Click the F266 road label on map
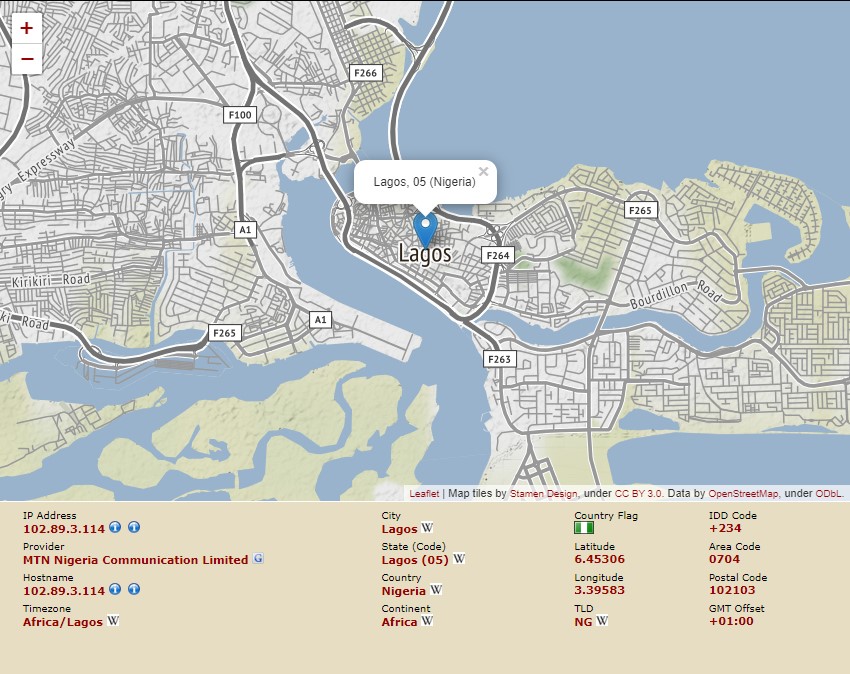 (365, 73)
